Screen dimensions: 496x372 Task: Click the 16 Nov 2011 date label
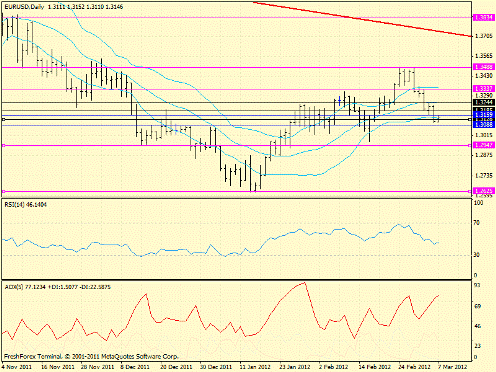[58, 367]
